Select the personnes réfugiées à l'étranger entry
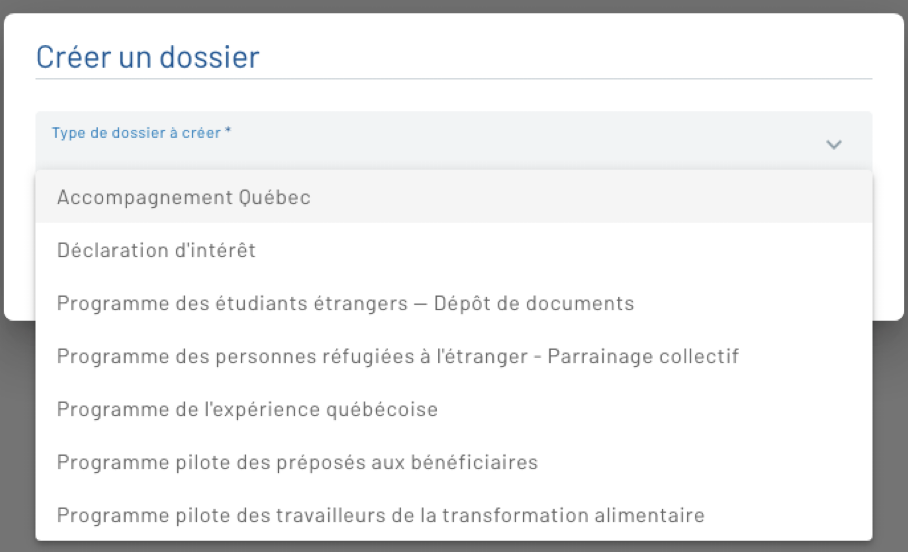This screenshot has width=908, height=552. point(398,356)
